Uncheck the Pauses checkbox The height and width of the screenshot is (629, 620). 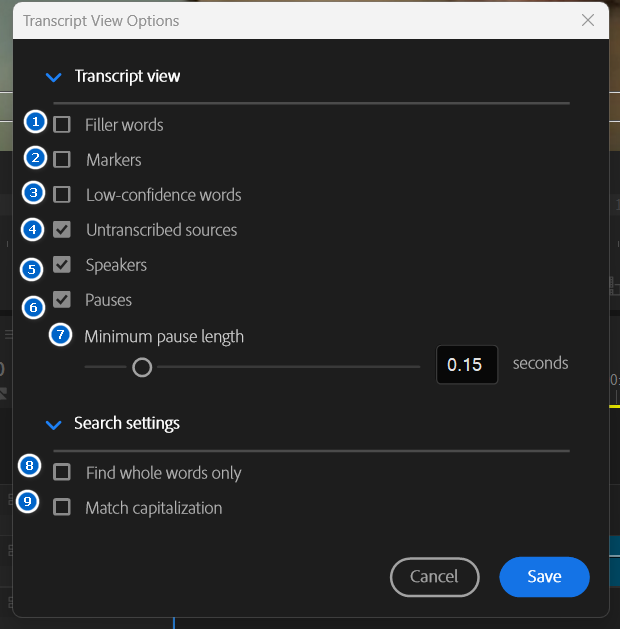[62, 300]
